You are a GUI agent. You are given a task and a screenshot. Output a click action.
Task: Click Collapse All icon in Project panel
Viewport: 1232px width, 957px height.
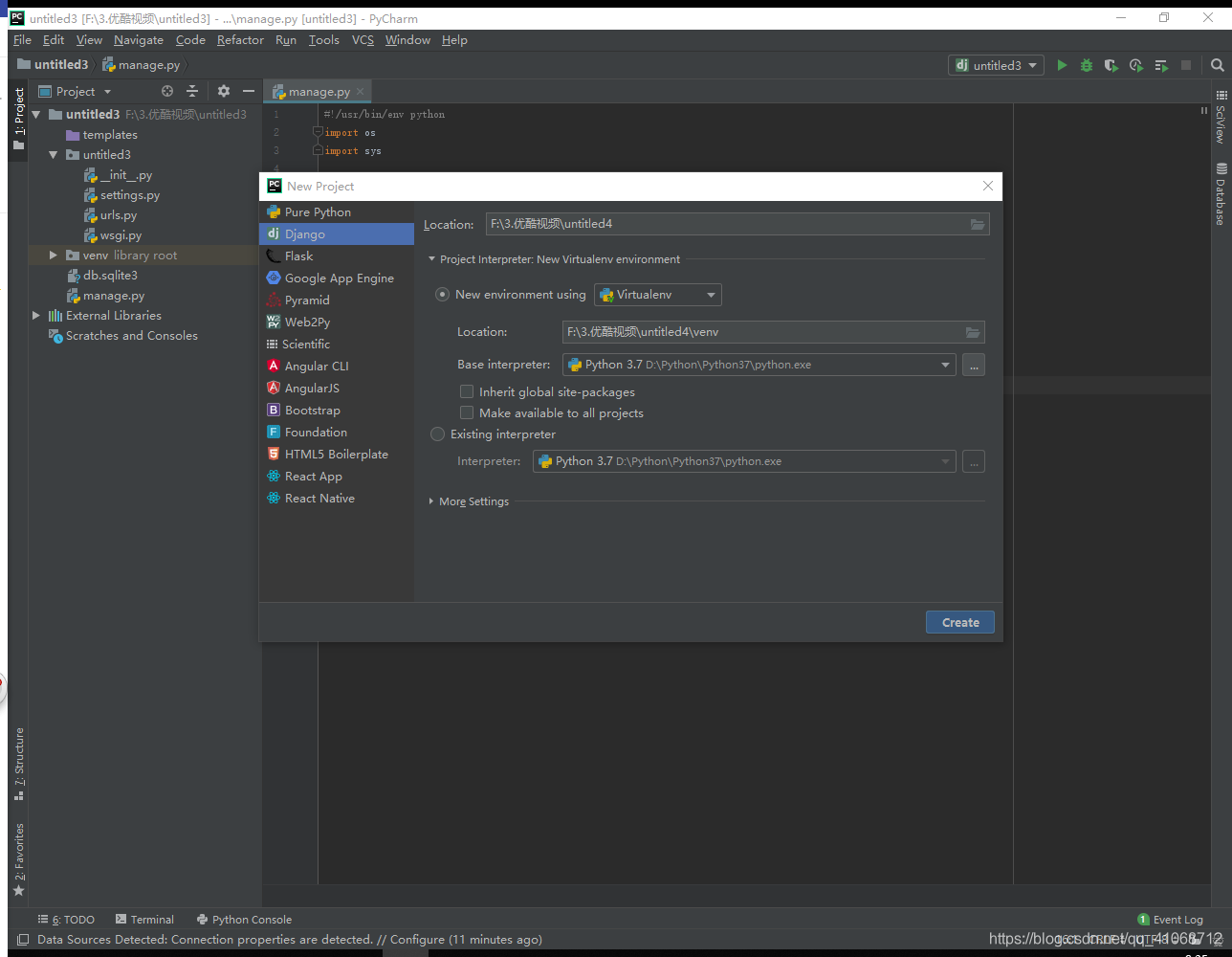point(192,91)
